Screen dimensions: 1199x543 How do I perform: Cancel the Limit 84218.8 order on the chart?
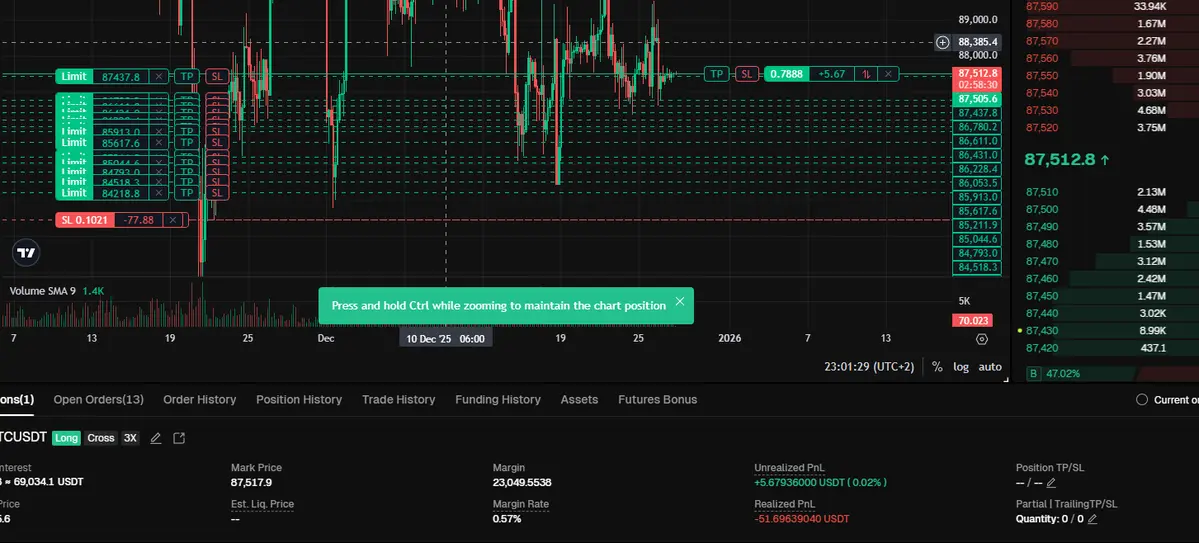[x=158, y=193]
